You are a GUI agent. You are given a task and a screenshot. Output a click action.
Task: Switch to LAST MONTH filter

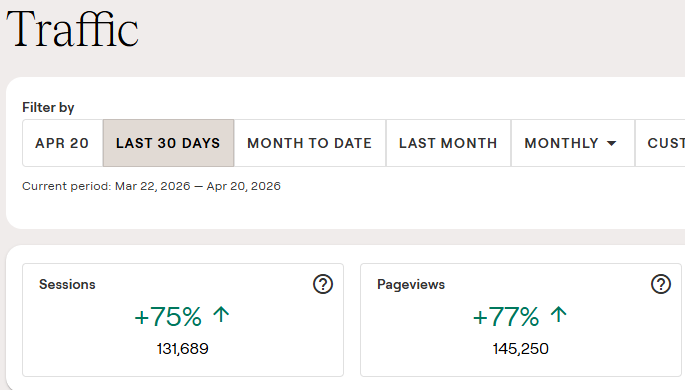click(x=448, y=143)
